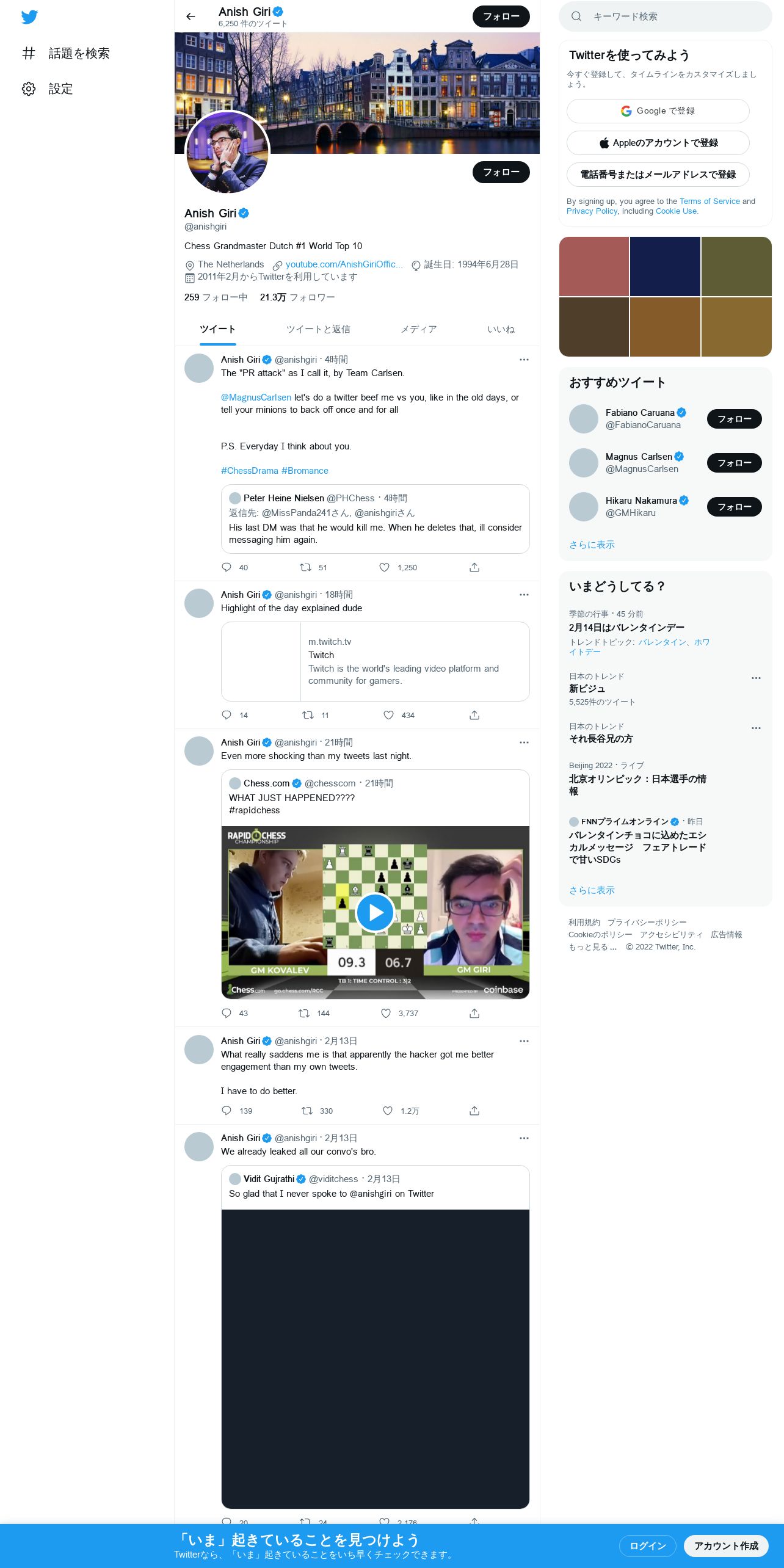Screen dimensions: 784x1568
Task: Open the dark navy media thumbnail
Action: point(665,266)
